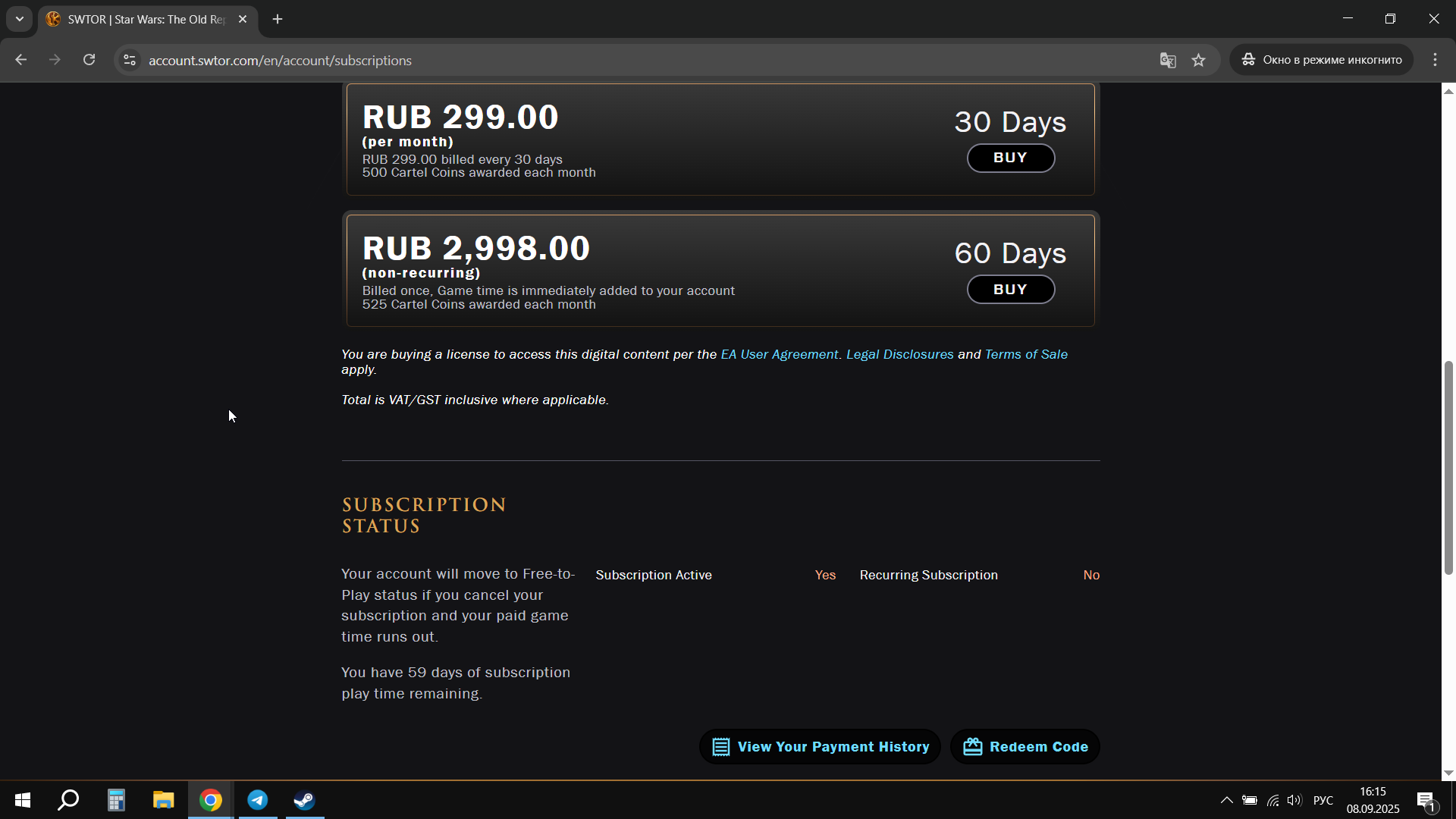The height and width of the screenshot is (819, 1456).
Task: Show hidden system tray icons chevron
Action: click(x=1226, y=800)
